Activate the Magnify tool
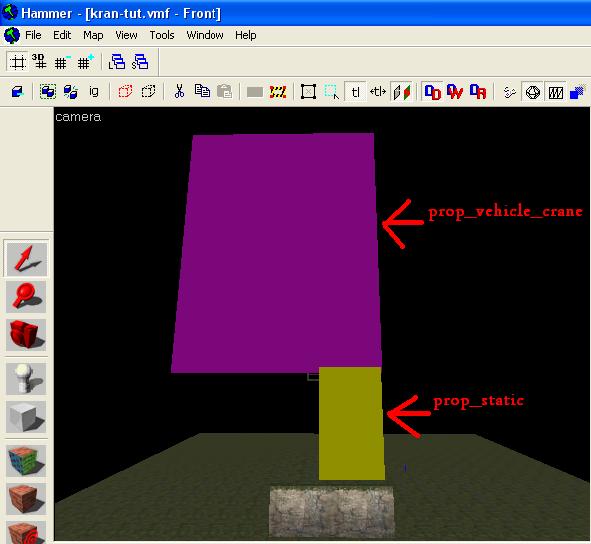 point(26,297)
